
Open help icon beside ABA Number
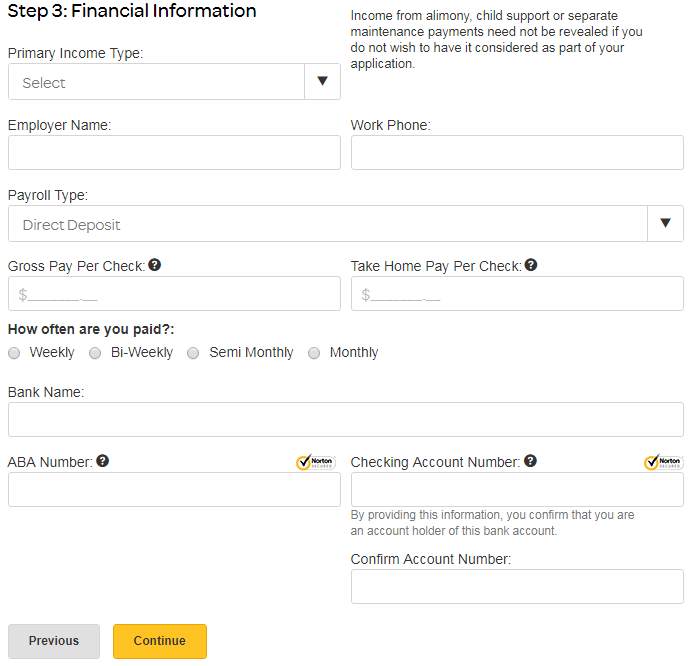click(x=103, y=461)
